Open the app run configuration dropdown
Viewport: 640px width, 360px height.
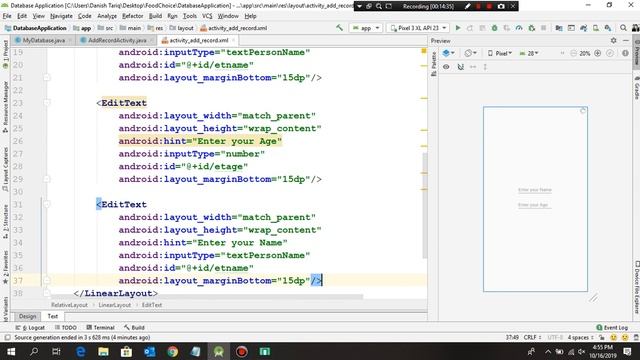366,28
